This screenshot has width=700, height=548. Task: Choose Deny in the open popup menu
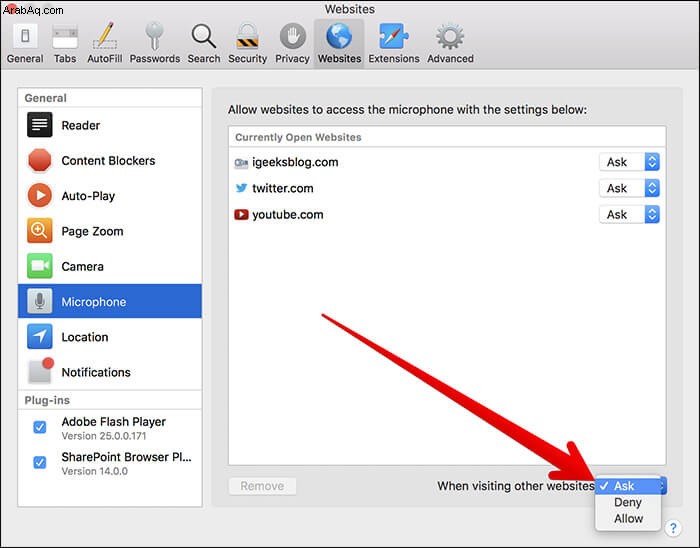[628, 502]
